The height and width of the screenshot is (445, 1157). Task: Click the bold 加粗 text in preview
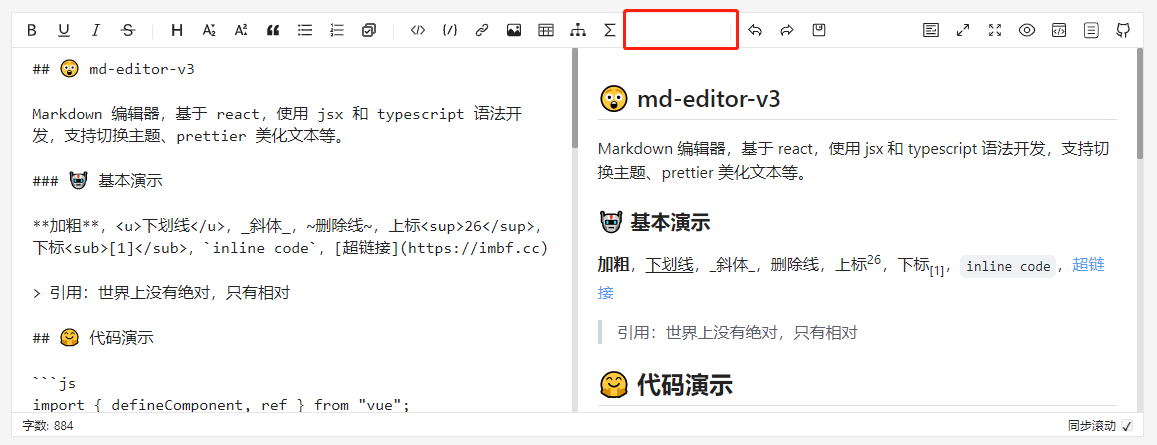coord(613,266)
